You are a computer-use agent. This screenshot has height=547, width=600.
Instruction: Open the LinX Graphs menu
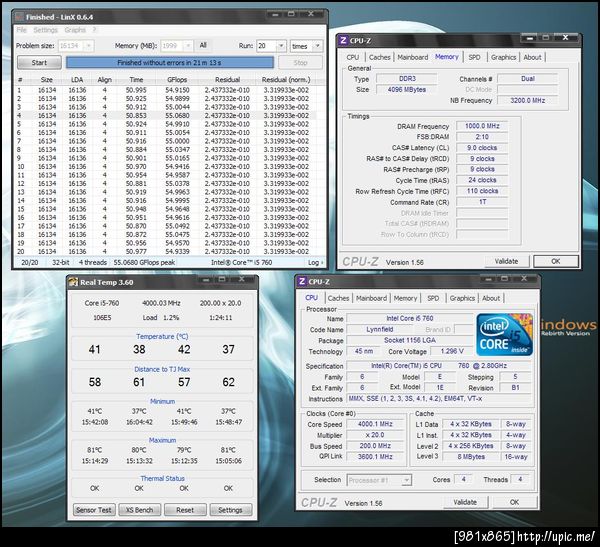(75, 30)
